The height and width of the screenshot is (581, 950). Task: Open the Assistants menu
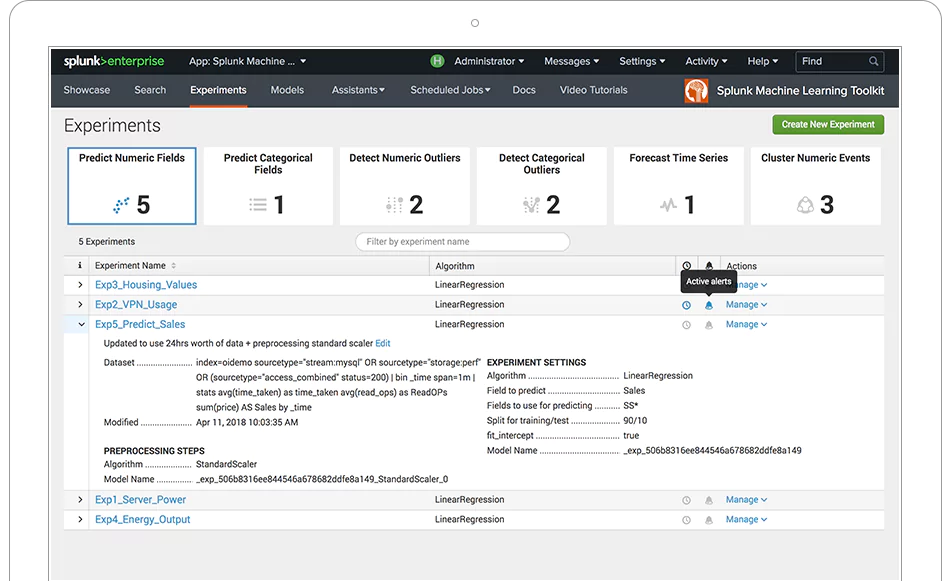358,90
